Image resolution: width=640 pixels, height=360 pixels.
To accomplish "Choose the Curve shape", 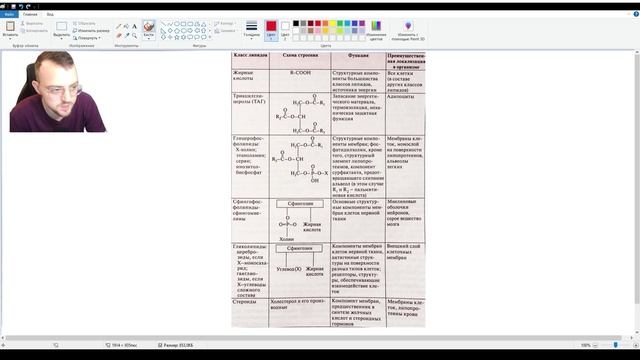I will pos(170,24).
